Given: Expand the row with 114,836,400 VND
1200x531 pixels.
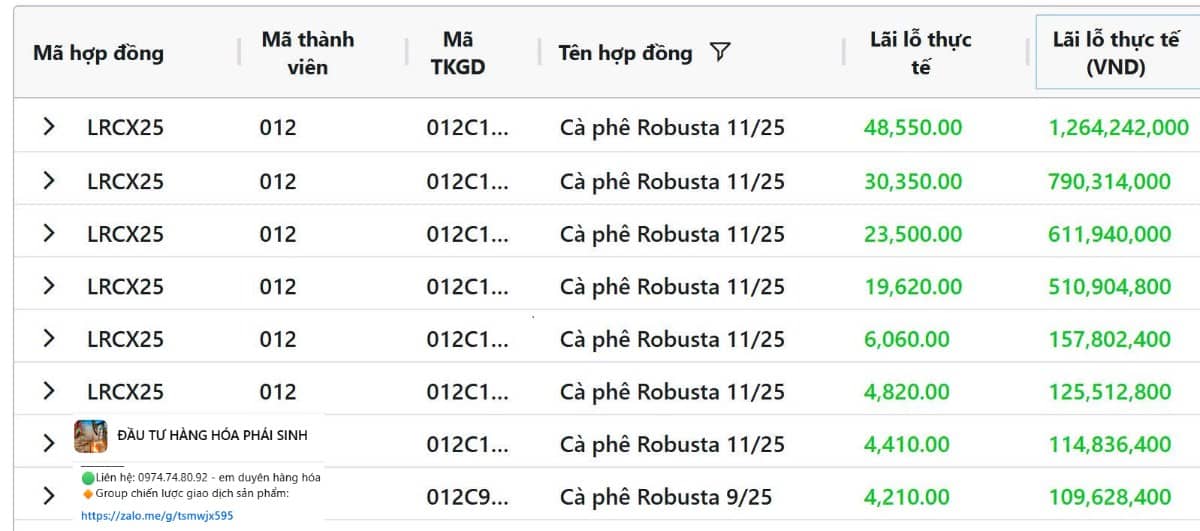Looking at the screenshot, I should click(48, 443).
